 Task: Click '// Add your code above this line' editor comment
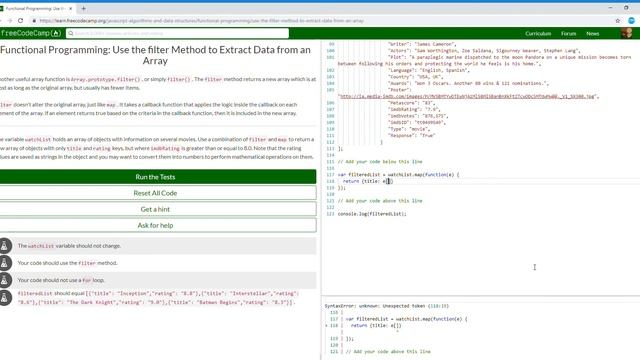pos(380,201)
